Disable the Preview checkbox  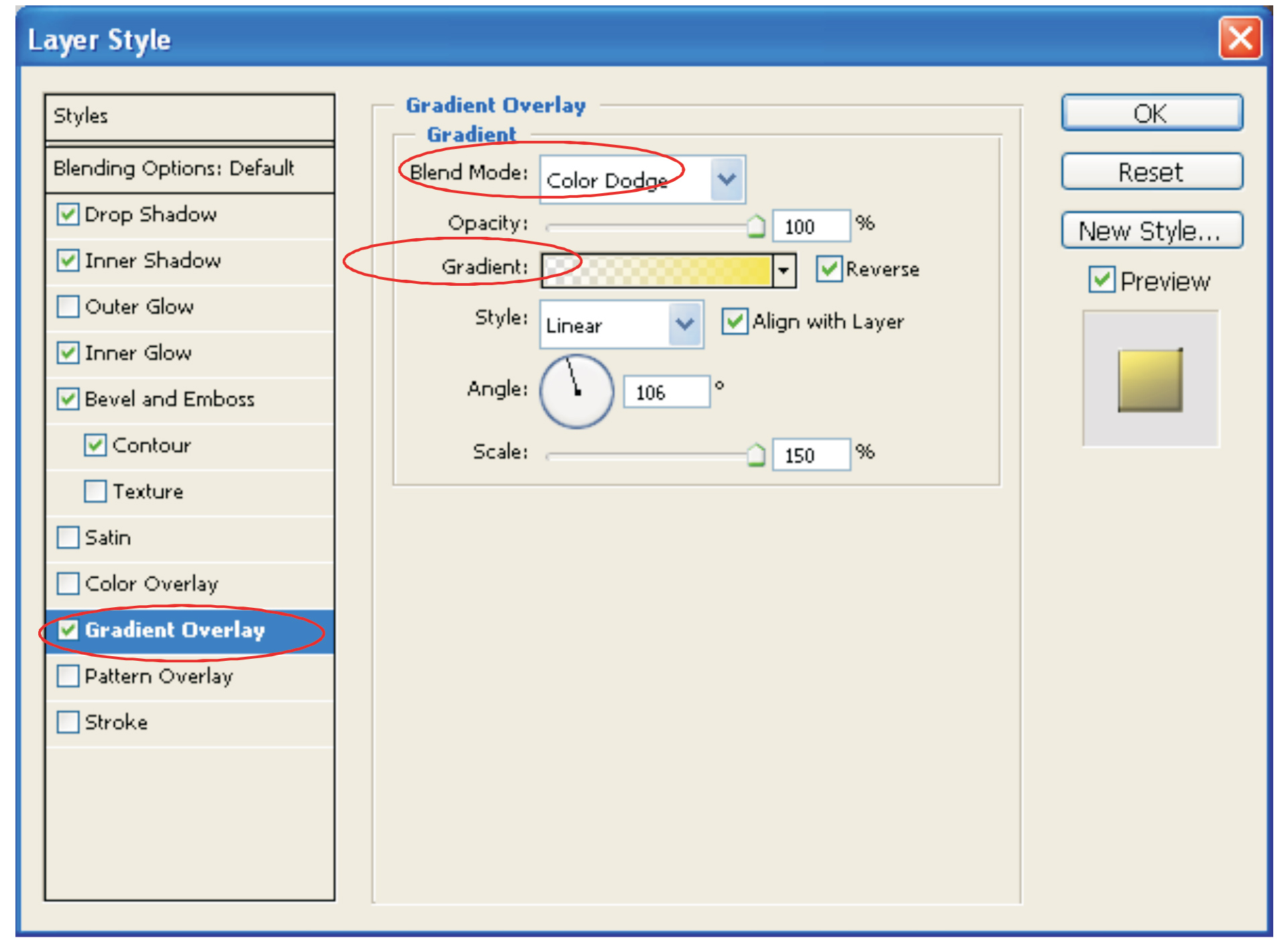[1102, 280]
